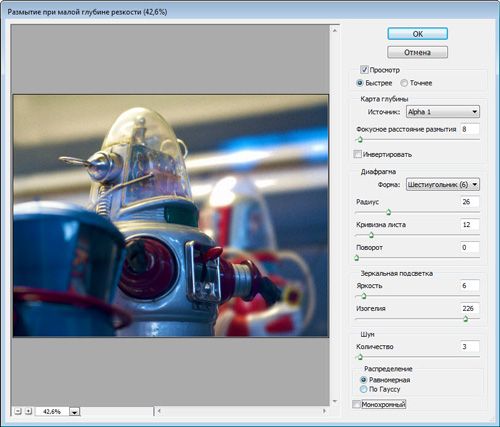The image size is (500, 427).
Task: Click the zoom in plus icon
Action: pyautogui.click(x=29, y=411)
